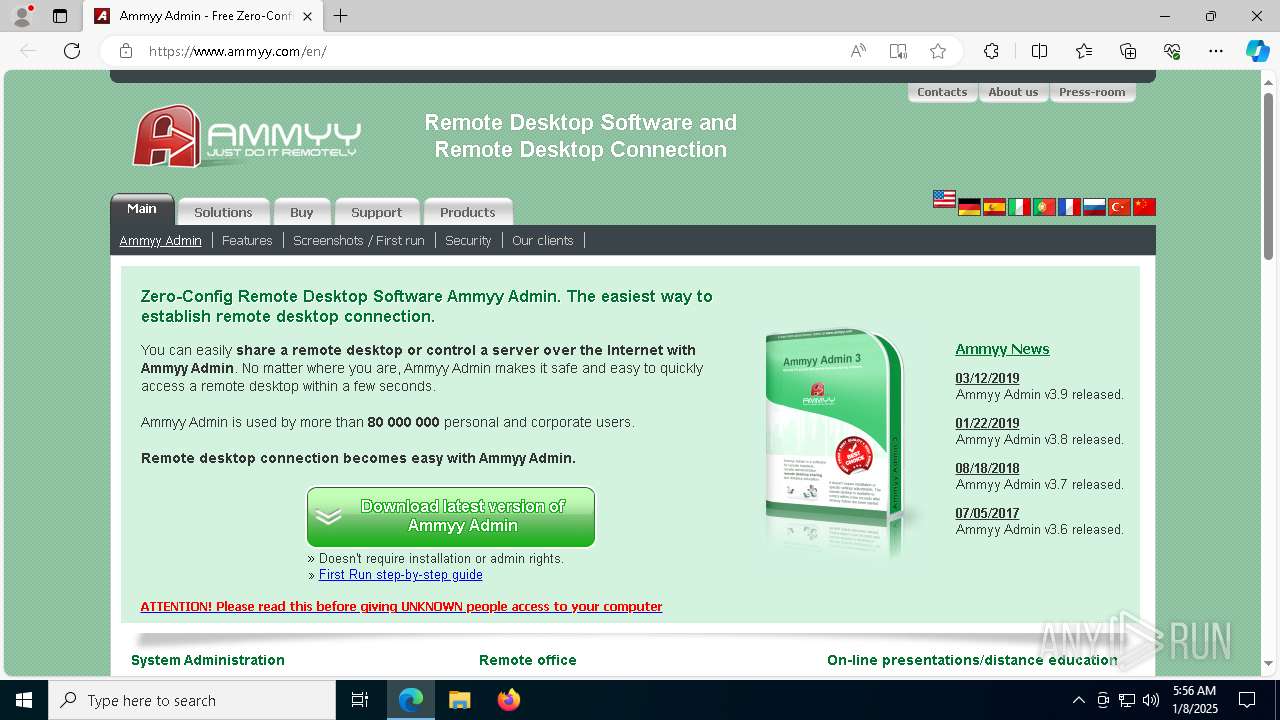The width and height of the screenshot is (1280, 720).
Task: Select Features submenu item
Action: point(247,240)
